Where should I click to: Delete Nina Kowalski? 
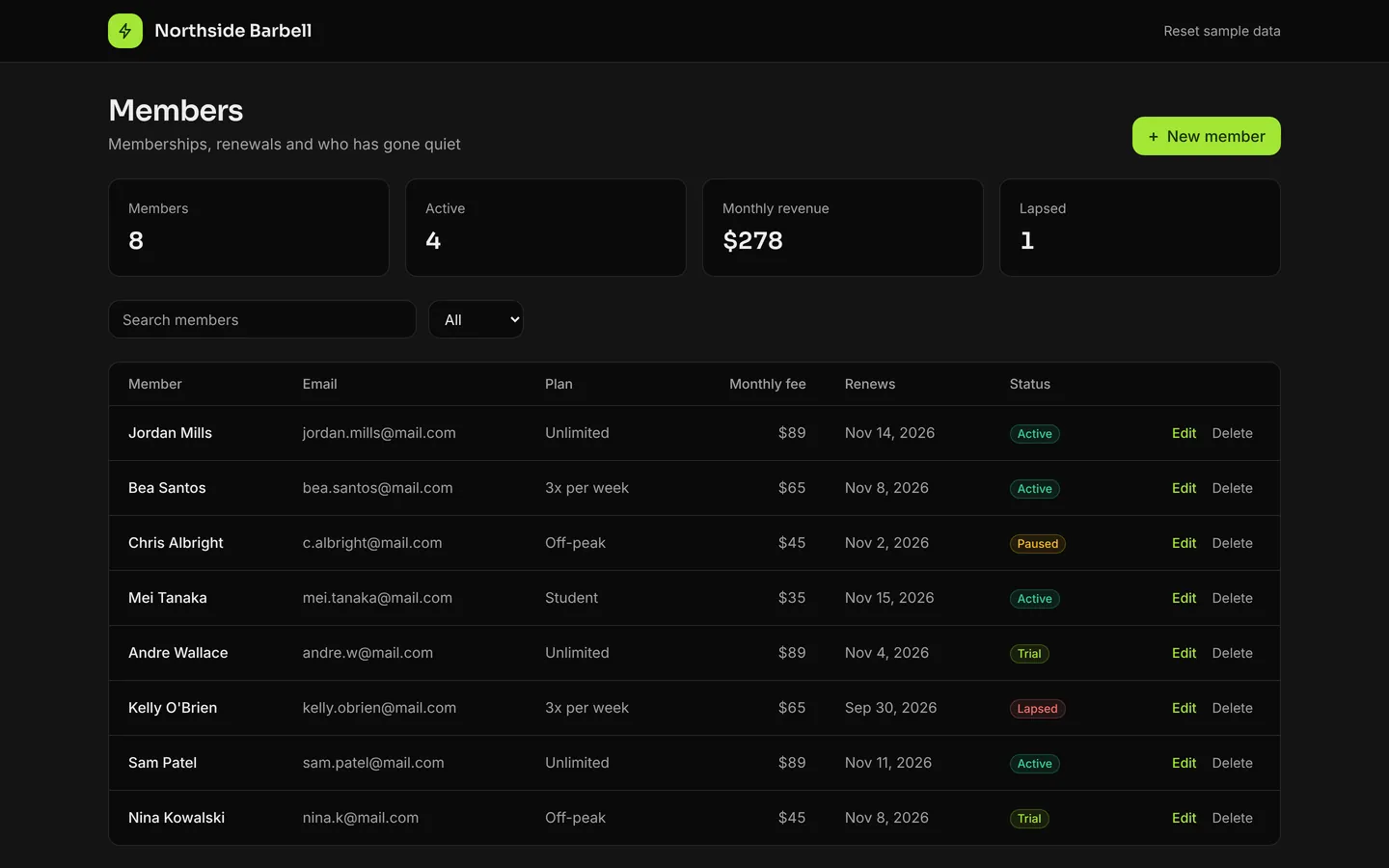click(x=1232, y=818)
